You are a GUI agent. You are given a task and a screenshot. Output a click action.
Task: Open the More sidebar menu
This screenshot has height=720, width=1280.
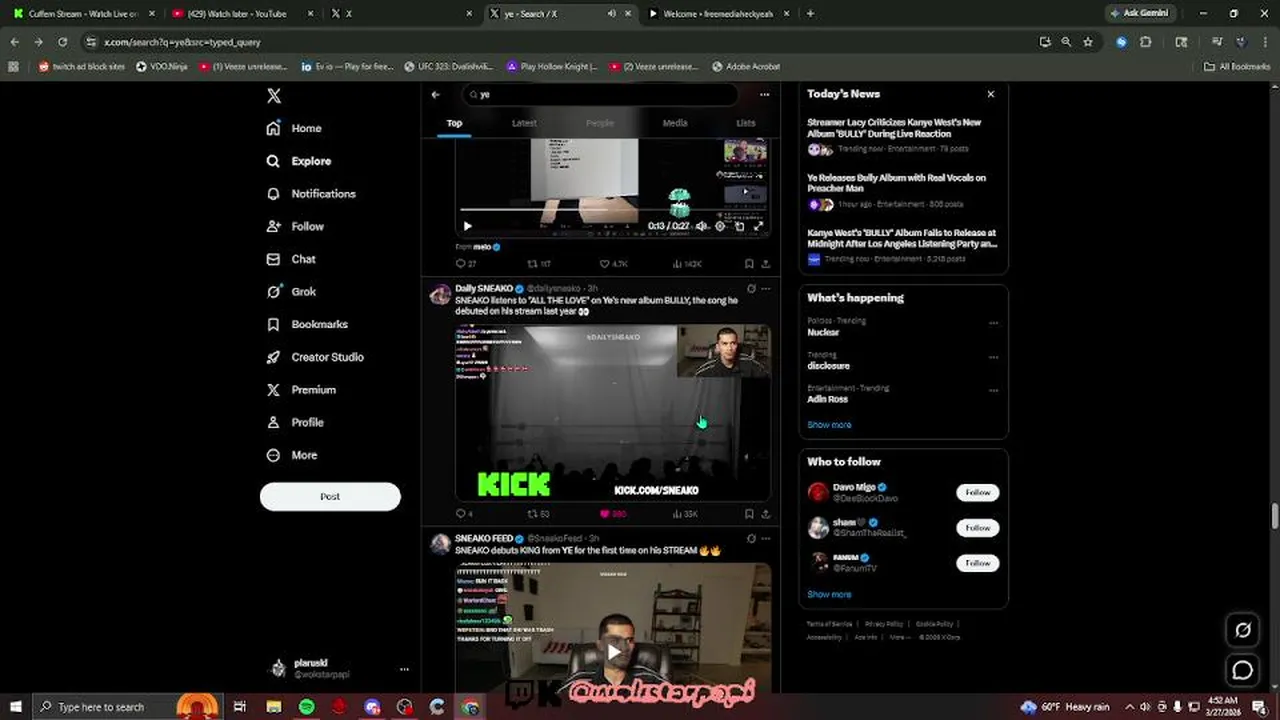(292, 455)
